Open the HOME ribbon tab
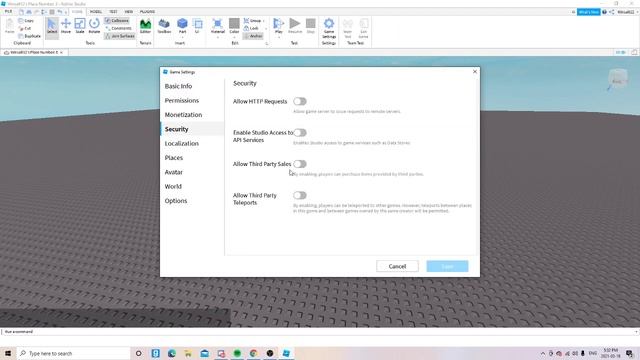This screenshot has width=640, height=360. [77, 12]
